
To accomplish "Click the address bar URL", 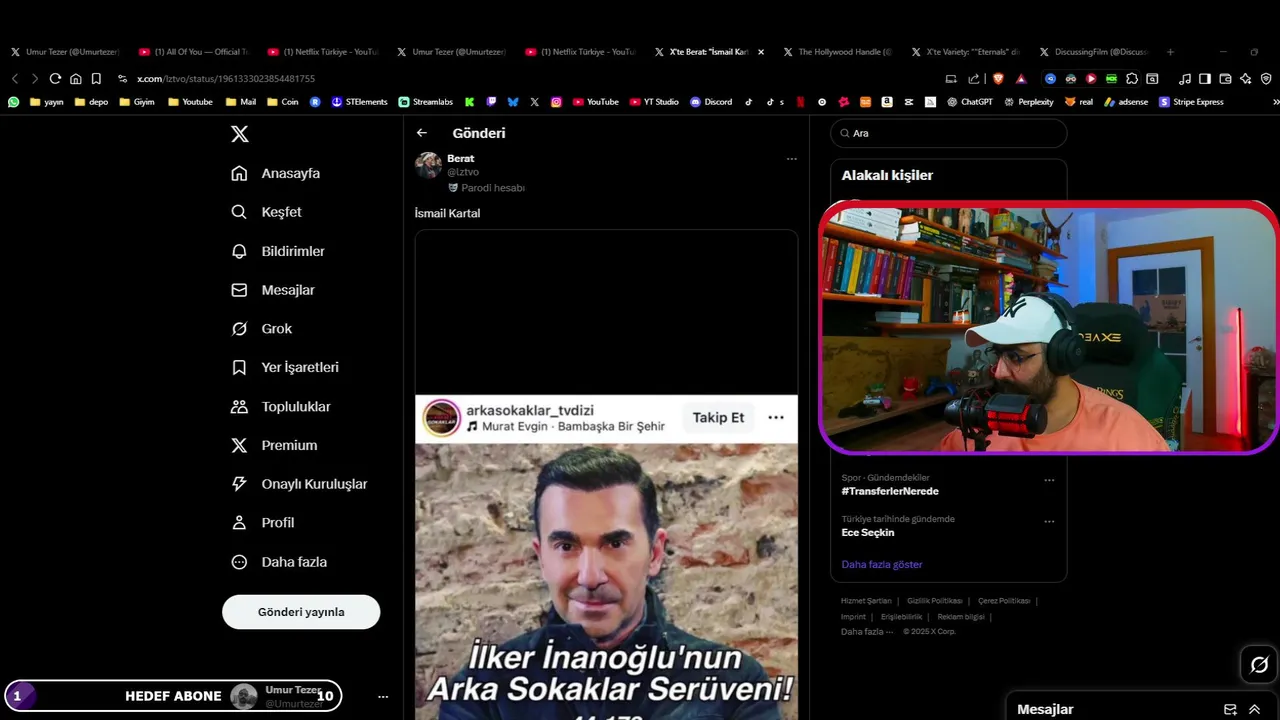I will click(226, 79).
